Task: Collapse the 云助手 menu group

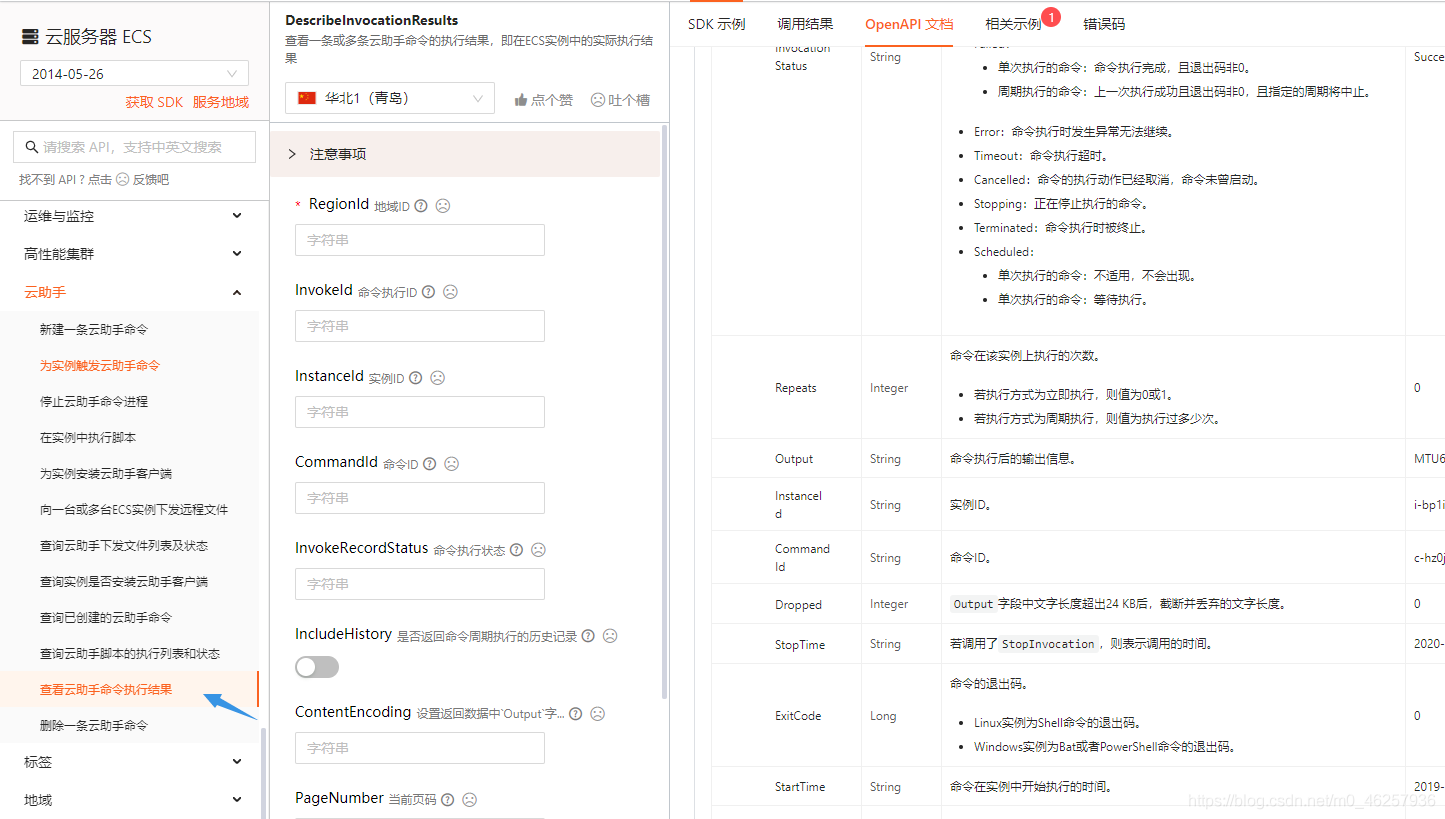Action: tap(133, 292)
